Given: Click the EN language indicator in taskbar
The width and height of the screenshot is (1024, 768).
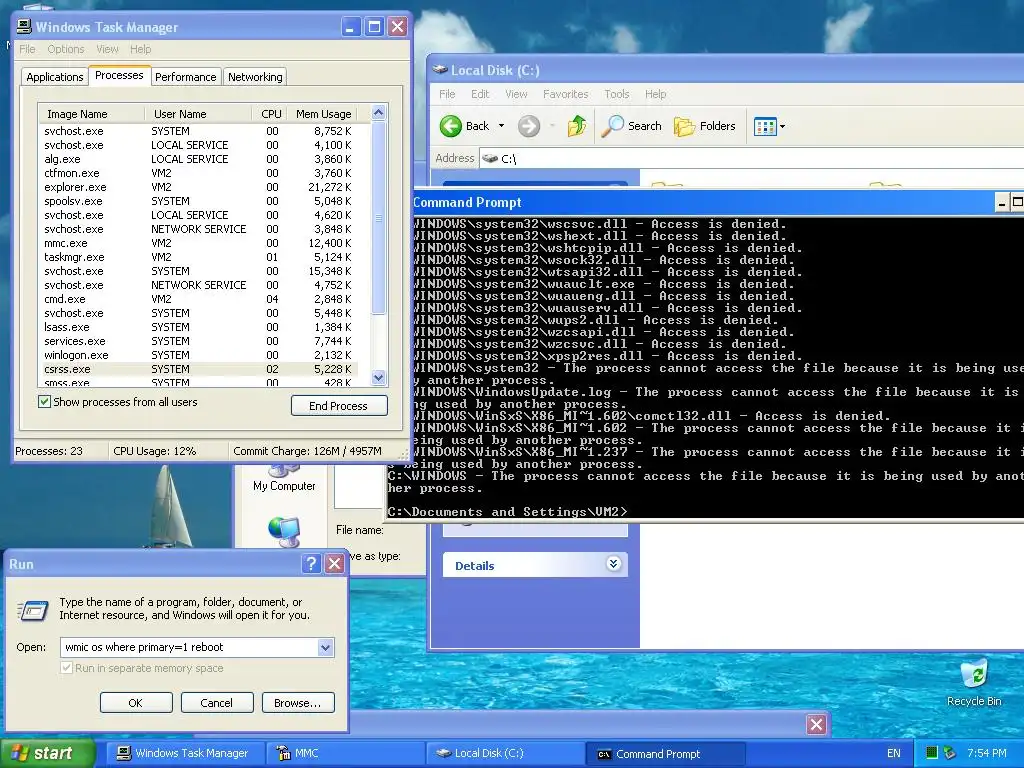Looking at the screenshot, I should (894, 753).
